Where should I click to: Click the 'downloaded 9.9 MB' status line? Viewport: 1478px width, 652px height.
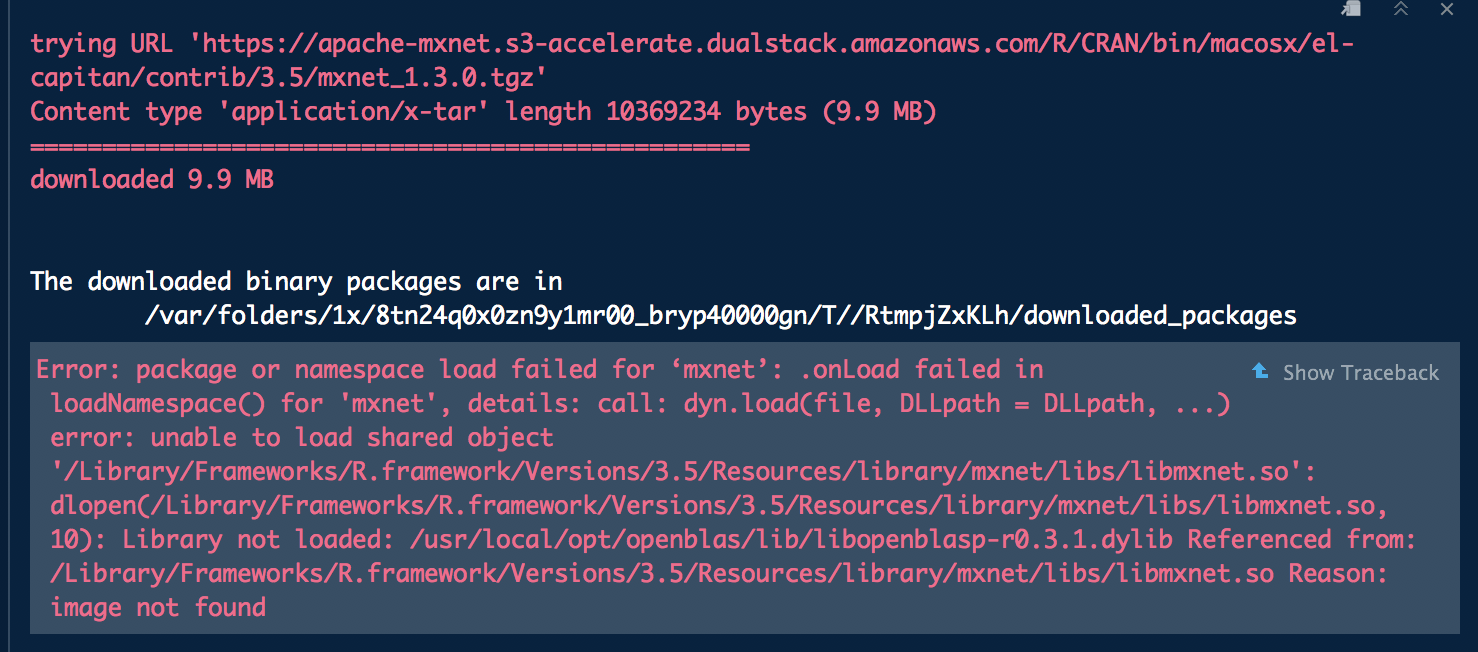click(150, 179)
